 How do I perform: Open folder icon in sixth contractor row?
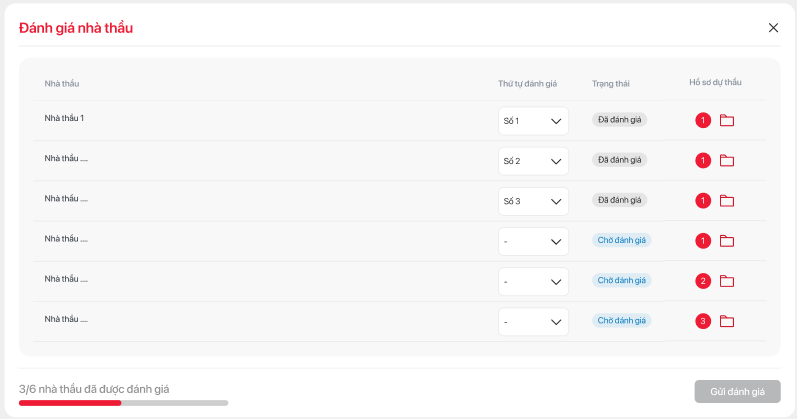coord(727,321)
